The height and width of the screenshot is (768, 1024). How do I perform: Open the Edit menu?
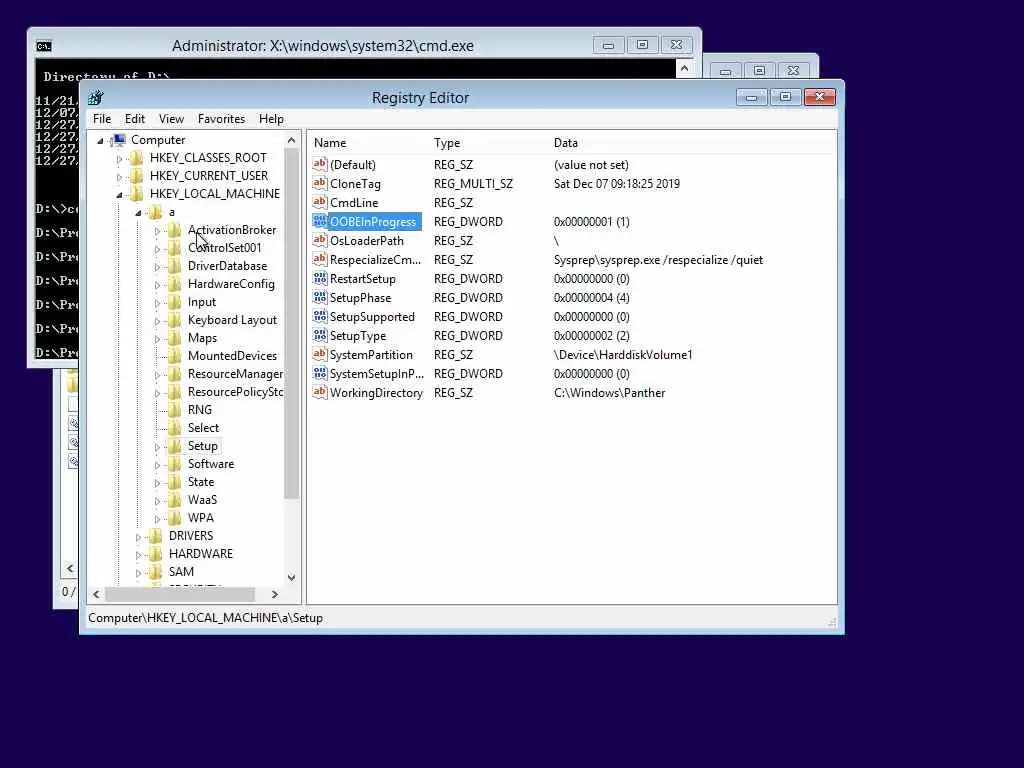click(135, 119)
